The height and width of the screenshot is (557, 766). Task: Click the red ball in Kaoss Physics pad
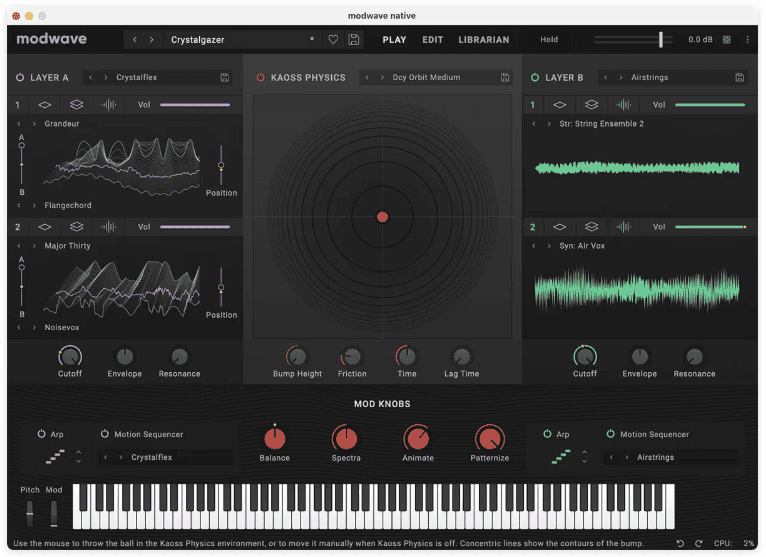[x=383, y=217]
